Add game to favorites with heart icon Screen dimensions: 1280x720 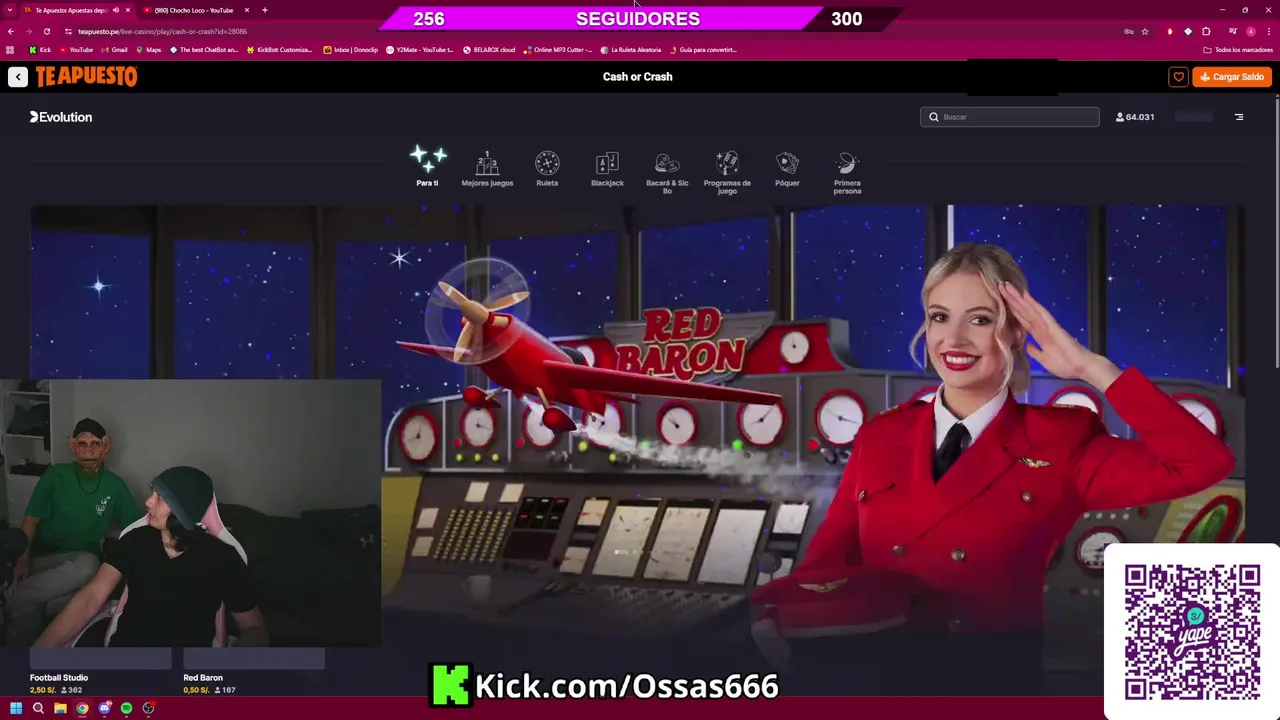1178,77
